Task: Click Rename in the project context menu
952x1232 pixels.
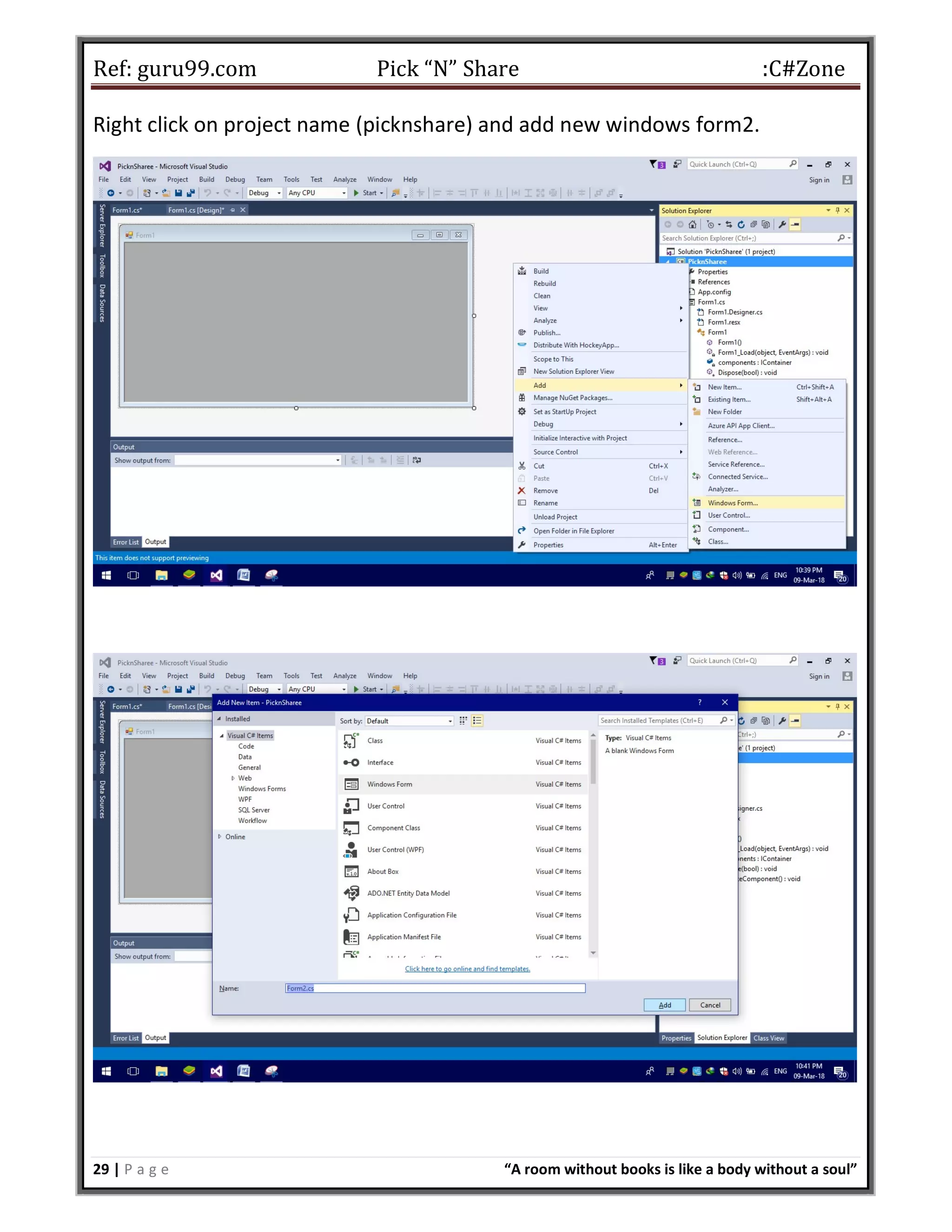Action: (601, 503)
